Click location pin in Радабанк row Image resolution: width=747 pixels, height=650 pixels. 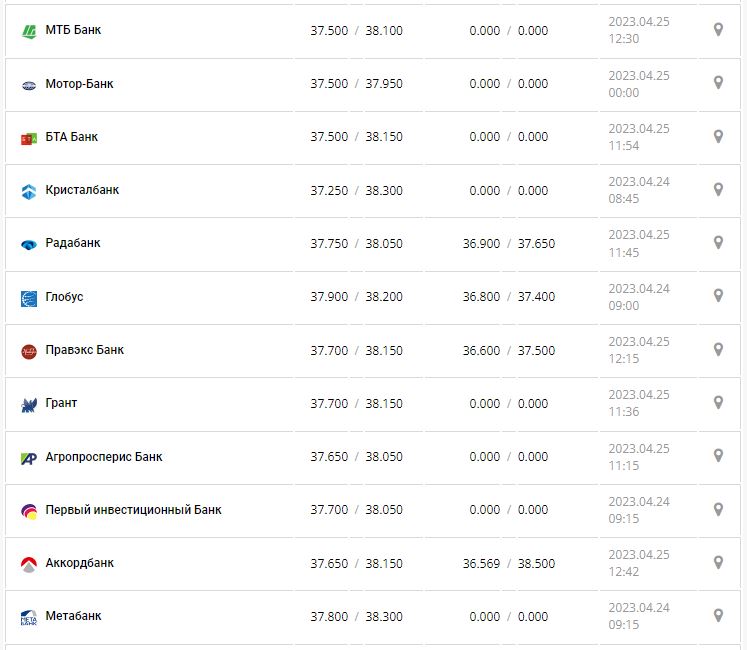(x=718, y=243)
